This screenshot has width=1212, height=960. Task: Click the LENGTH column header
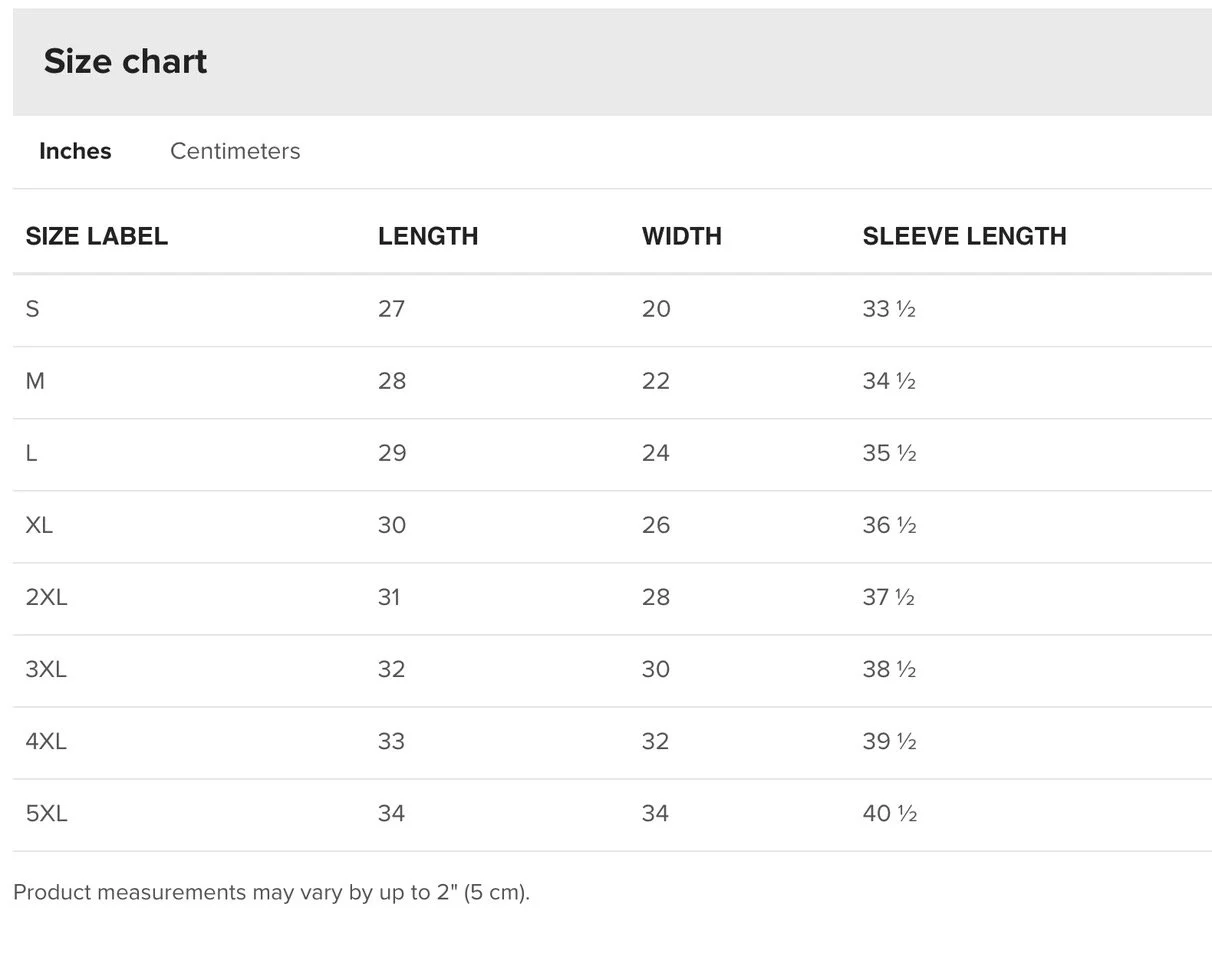(428, 236)
